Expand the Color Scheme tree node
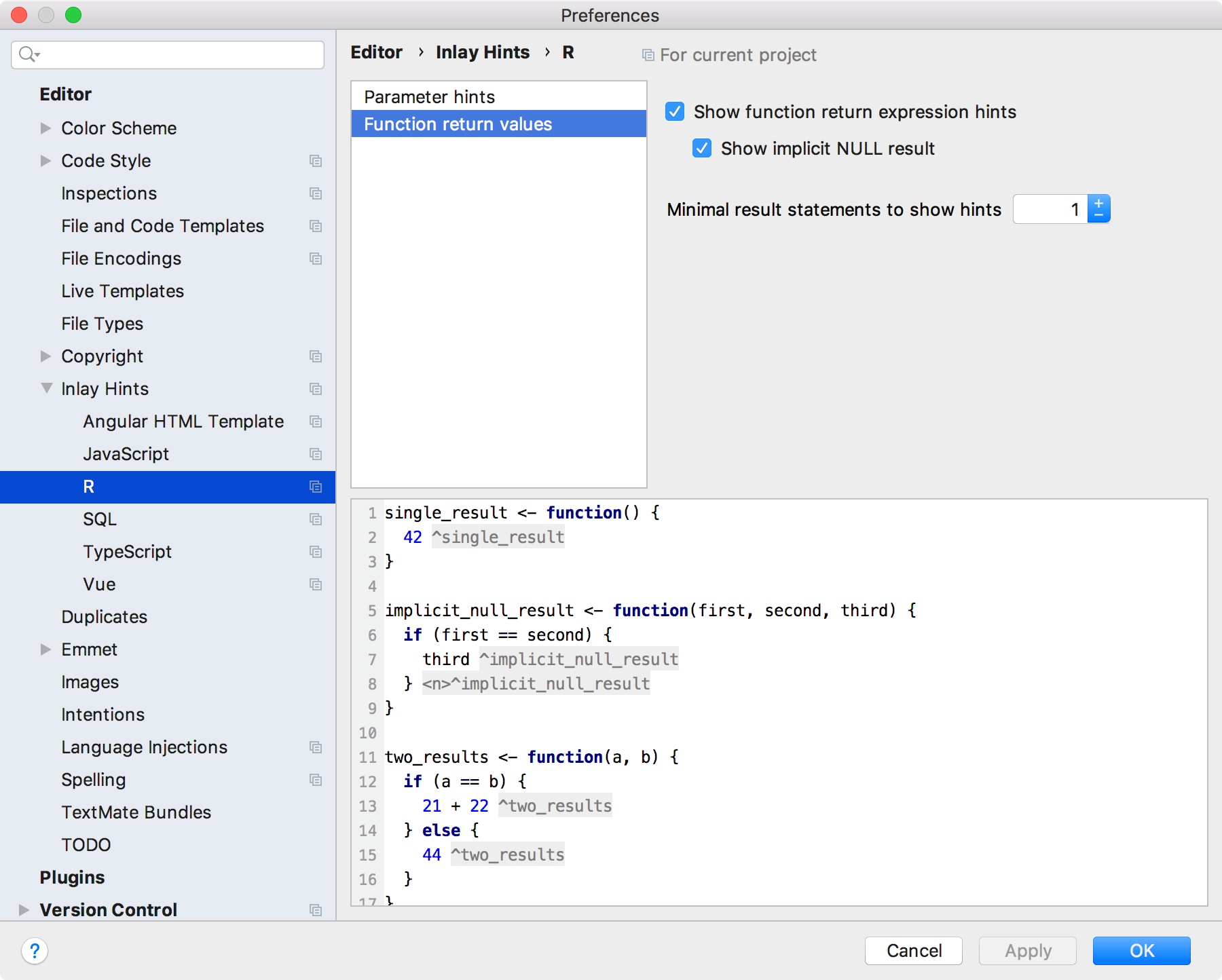Screen dimensions: 1222x980 point(45,128)
